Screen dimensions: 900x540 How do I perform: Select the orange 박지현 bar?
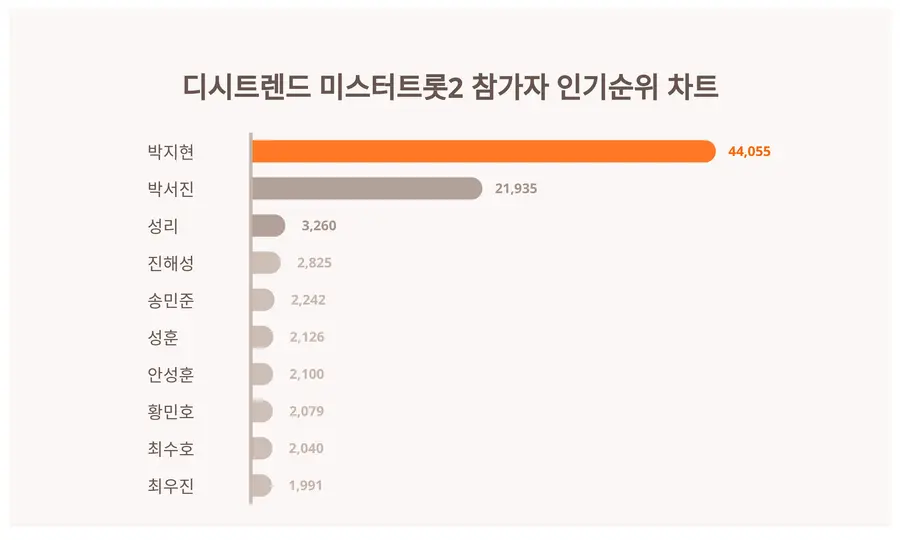click(x=483, y=151)
